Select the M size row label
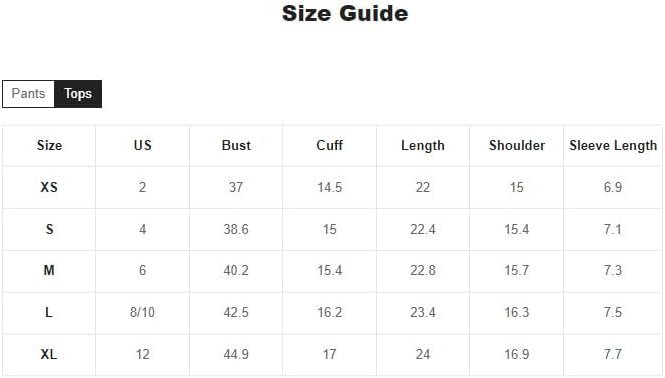Image resolution: width=665 pixels, height=378 pixels. click(x=49, y=270)
